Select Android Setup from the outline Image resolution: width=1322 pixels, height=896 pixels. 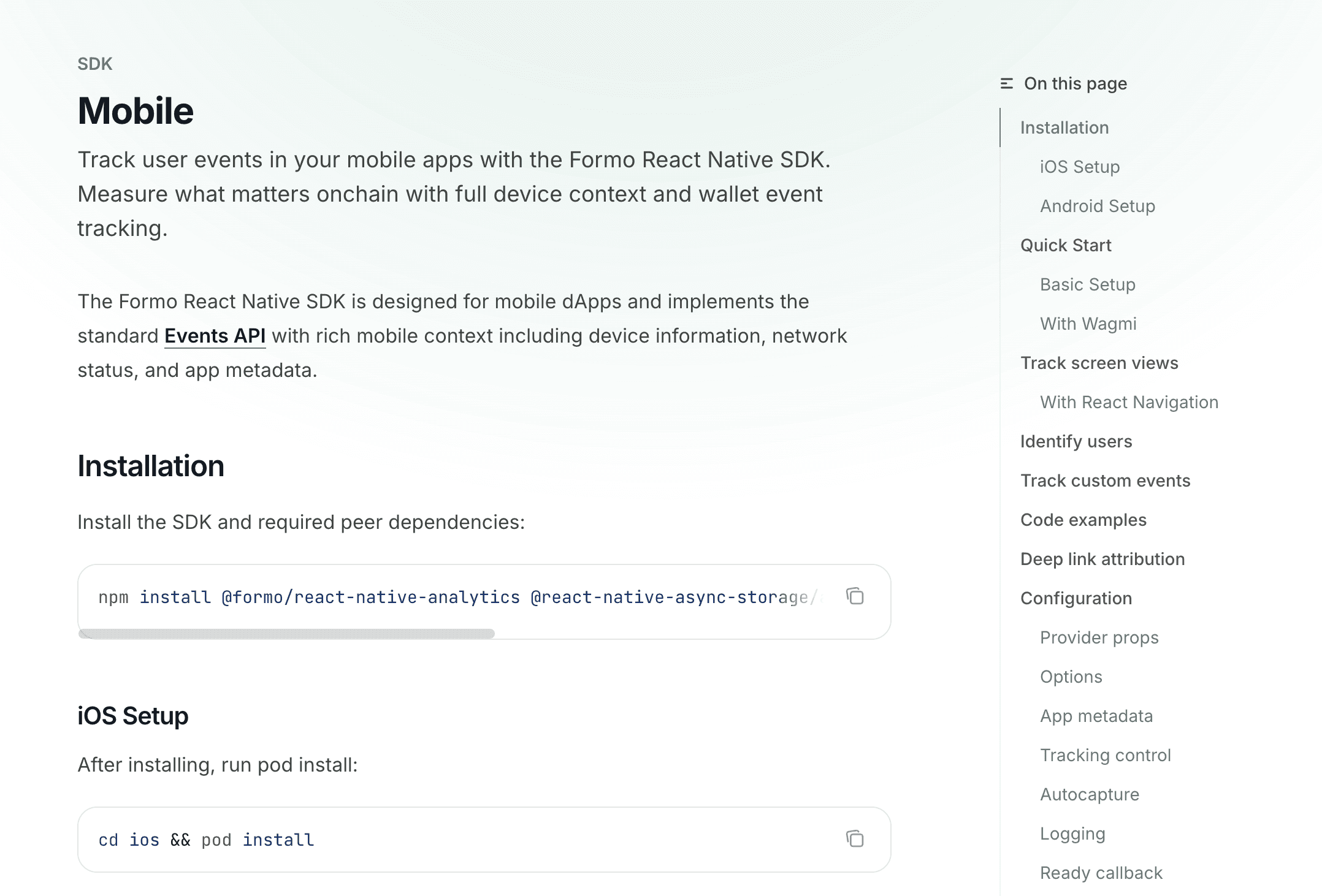point(1097,206)
